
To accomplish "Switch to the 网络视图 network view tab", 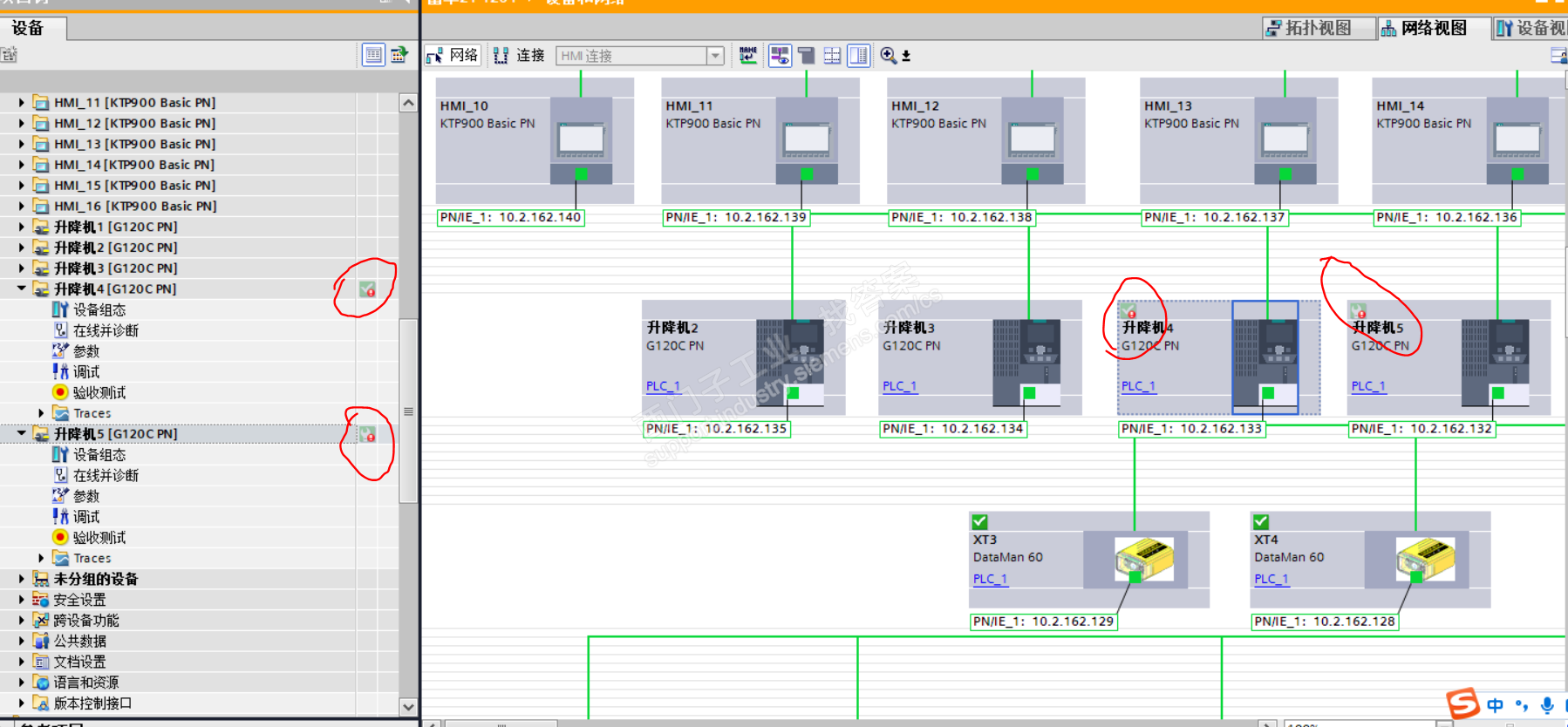I will click(1434, 28).
